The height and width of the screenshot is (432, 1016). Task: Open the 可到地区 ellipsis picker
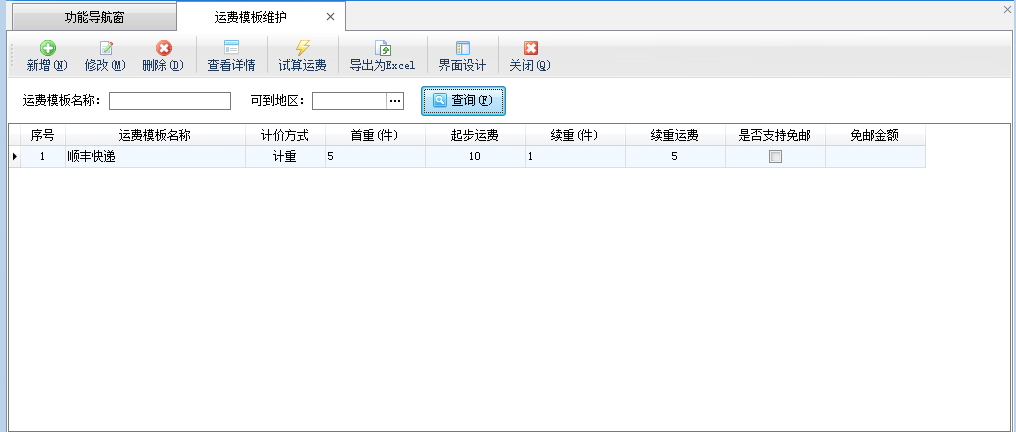pyautogui.click(x=395, y=101)
